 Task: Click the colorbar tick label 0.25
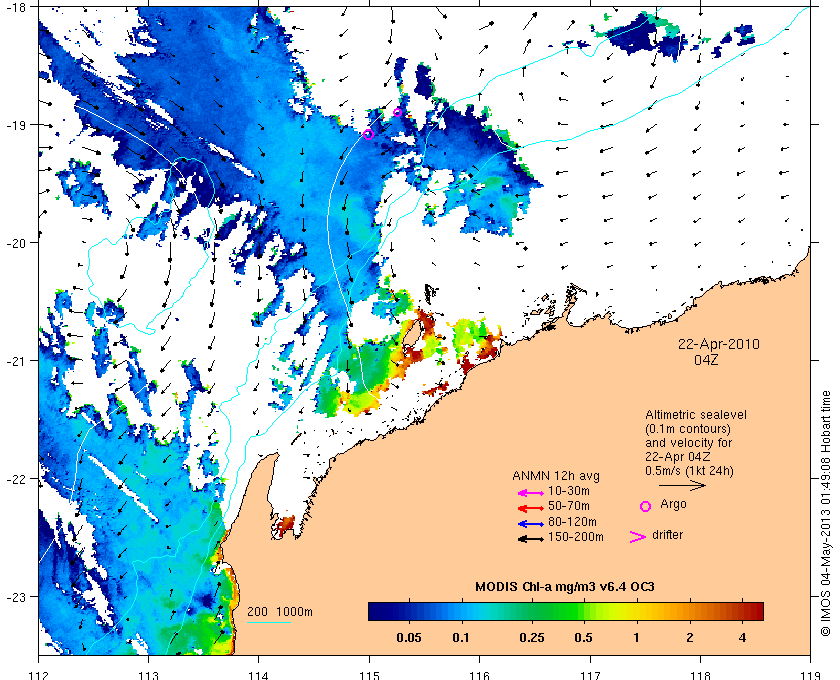(x=531, y=638)
